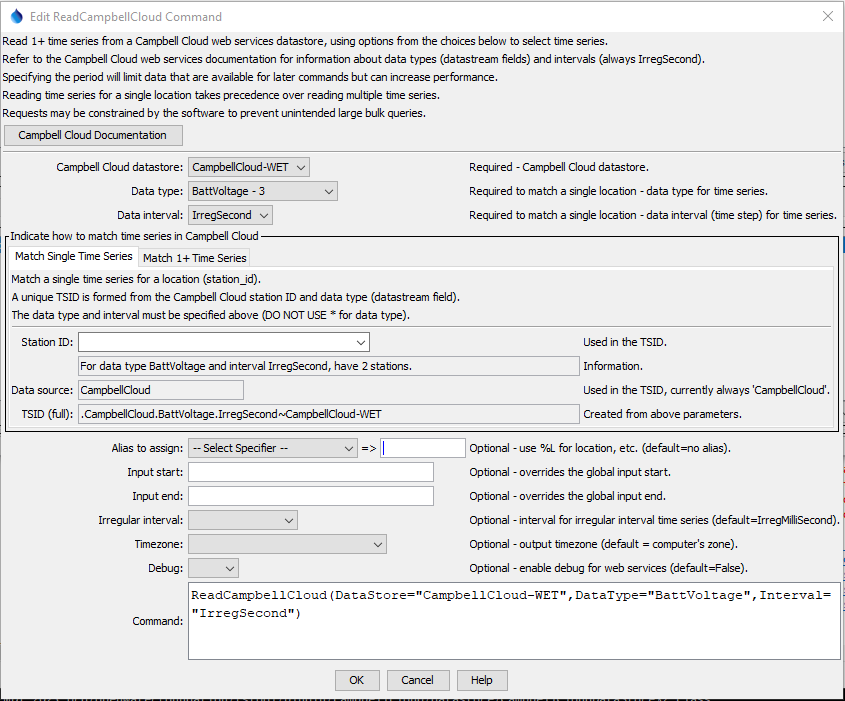Image resolution: width=845 pixels, height=701 pixels.
Task: Open Help for the command
Action: (482, 680)
